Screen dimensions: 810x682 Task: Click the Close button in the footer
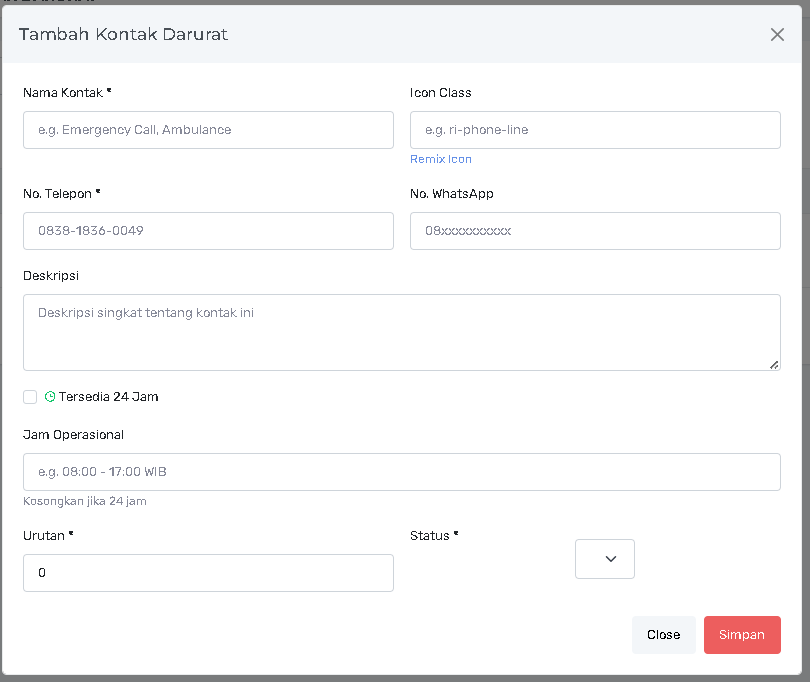coord(663,635)
